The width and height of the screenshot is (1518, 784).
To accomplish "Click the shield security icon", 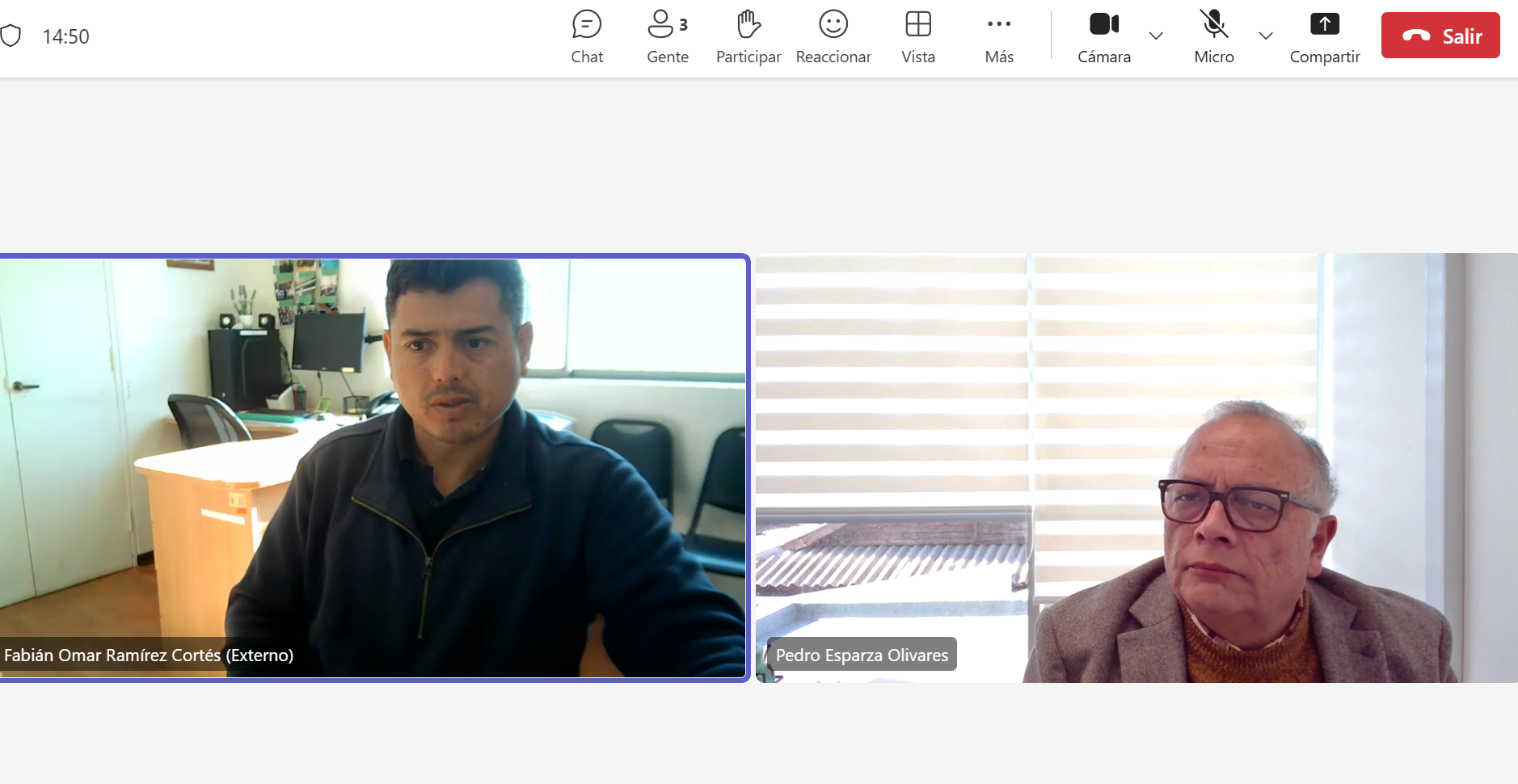I will tap(11, 36).
